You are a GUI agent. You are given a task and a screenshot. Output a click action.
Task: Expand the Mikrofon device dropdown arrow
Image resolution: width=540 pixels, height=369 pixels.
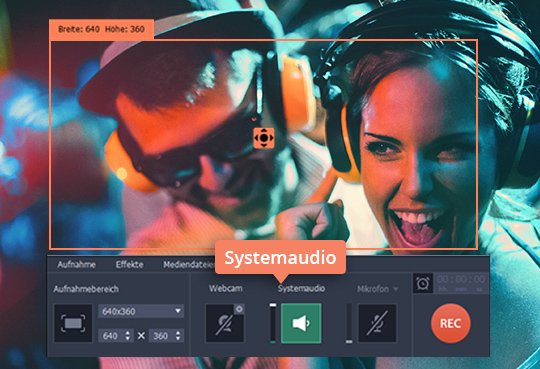(x=396, y=289)
